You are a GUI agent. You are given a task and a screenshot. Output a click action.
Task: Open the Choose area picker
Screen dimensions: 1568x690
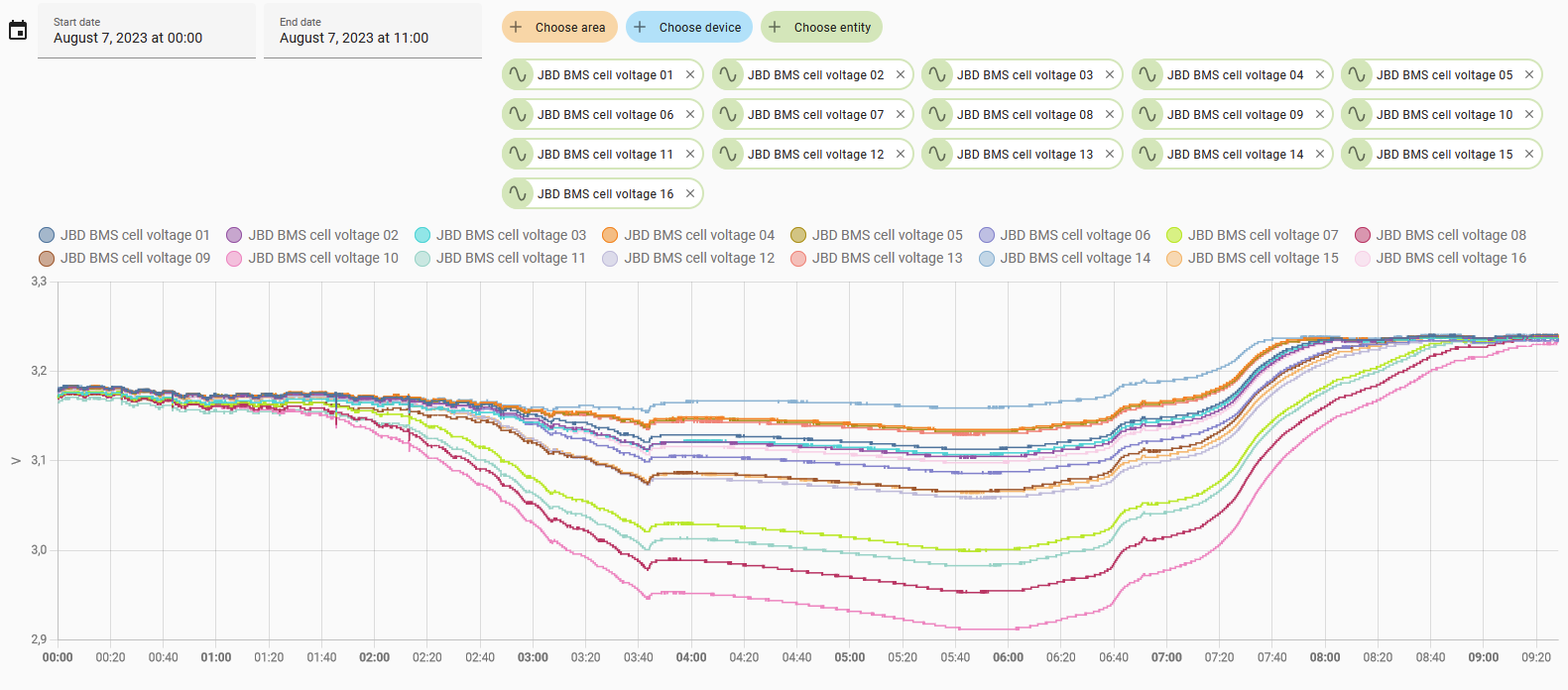pyautogui.click(x=559, y=27)
